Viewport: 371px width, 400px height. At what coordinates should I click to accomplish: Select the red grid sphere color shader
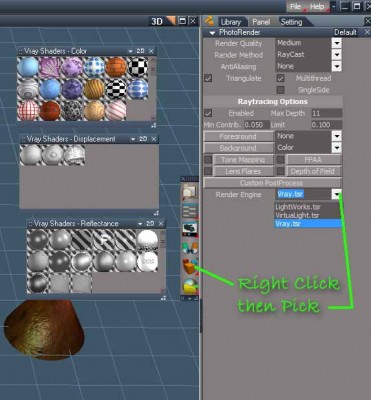point(28,110)
